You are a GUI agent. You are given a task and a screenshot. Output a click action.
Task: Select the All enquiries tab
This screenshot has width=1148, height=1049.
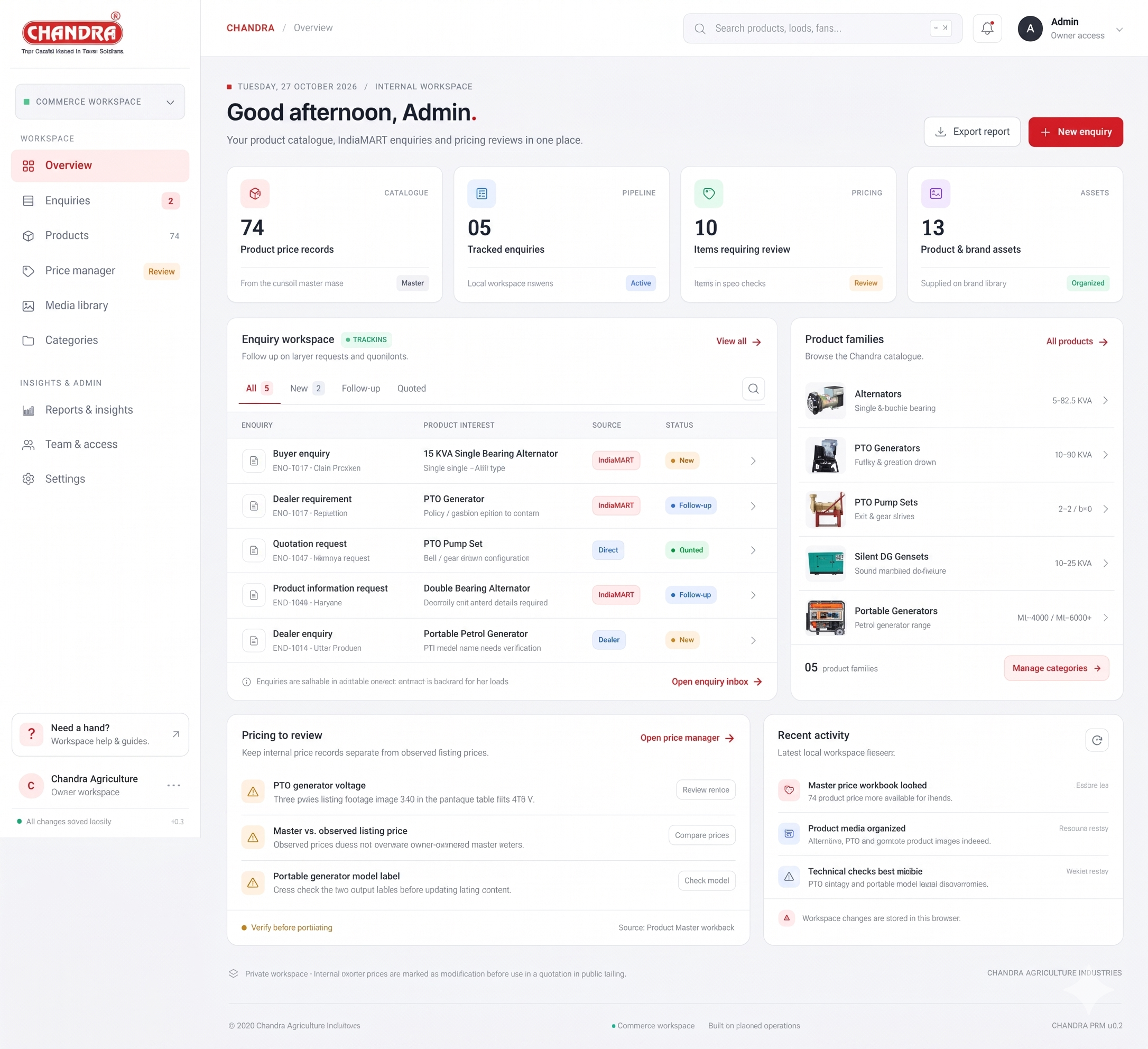tap(259, 389)
